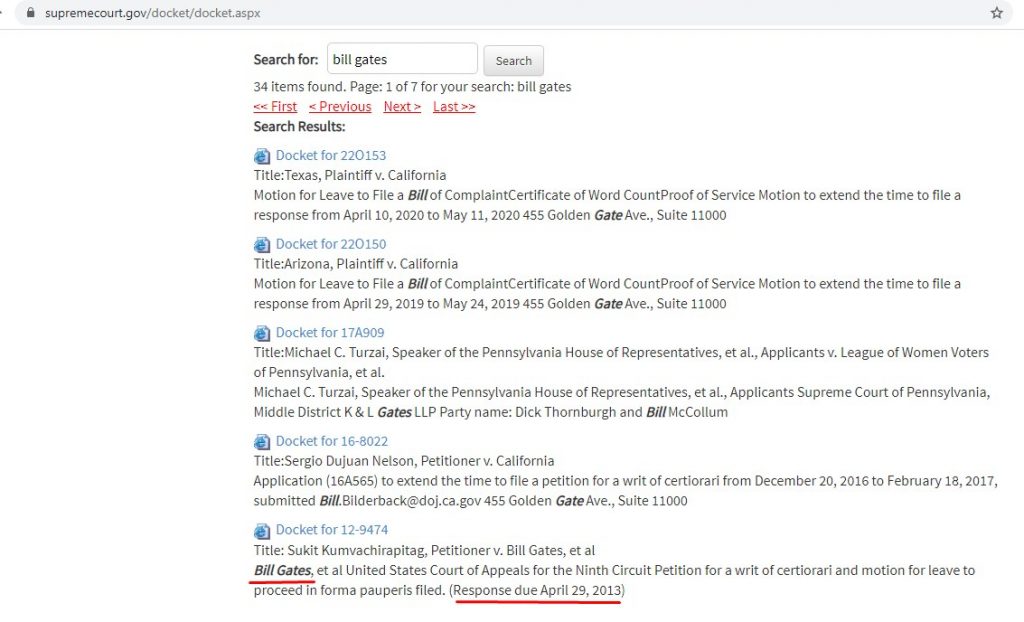The width and height of the screenshot is (1024, 622).
Task: Open the Docket for 22O150 link
Action: [x=330, y=244]
